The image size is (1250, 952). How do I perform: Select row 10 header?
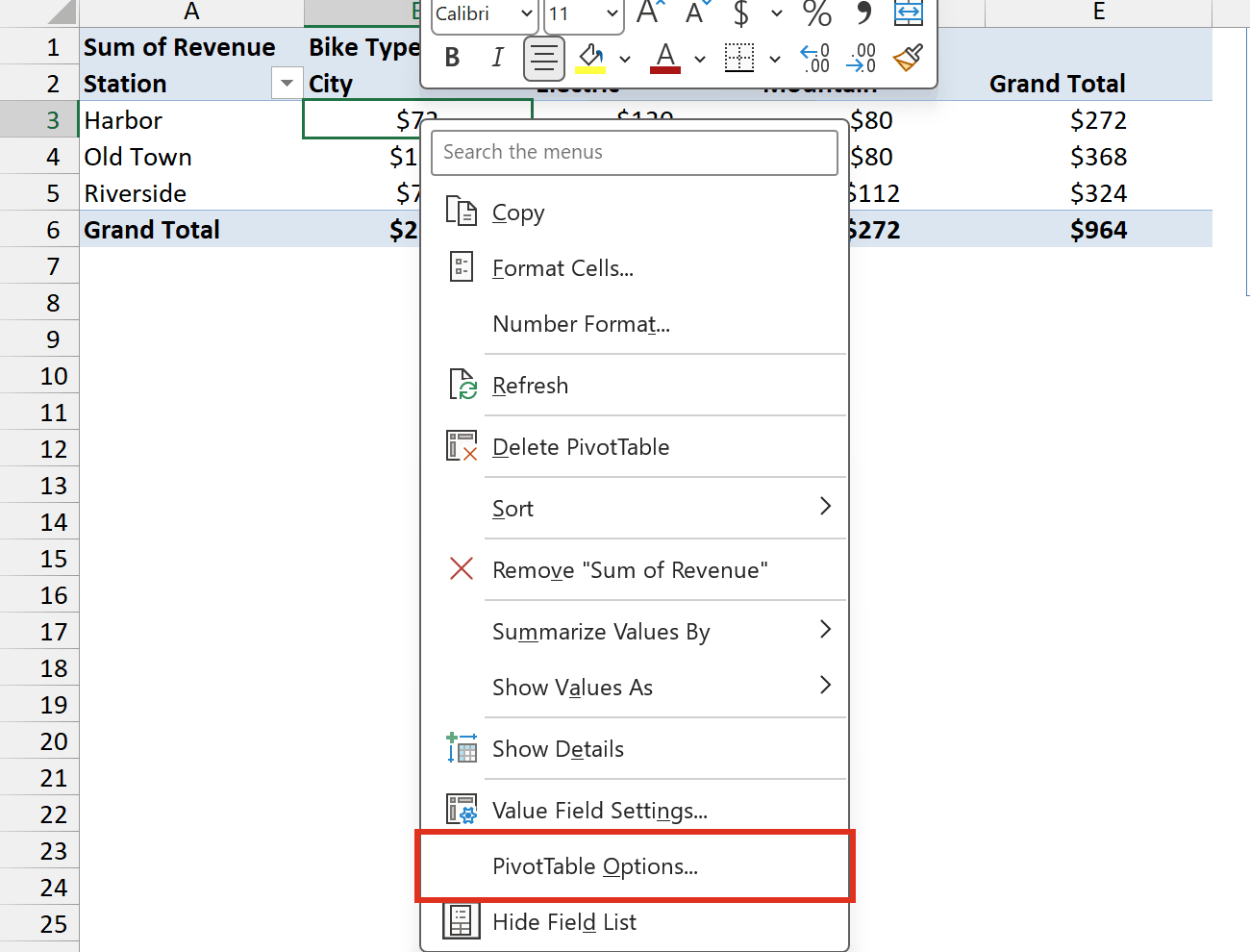click(x=39, y=376)
